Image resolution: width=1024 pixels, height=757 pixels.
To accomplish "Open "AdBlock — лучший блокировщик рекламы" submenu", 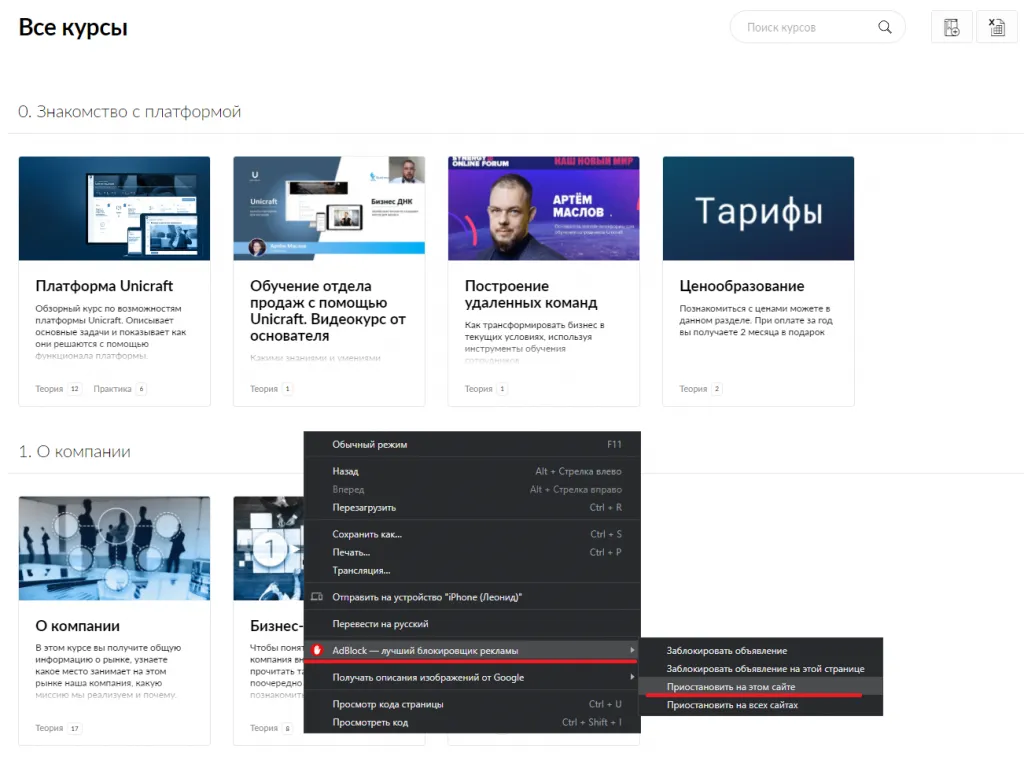I will click(472, 650).
